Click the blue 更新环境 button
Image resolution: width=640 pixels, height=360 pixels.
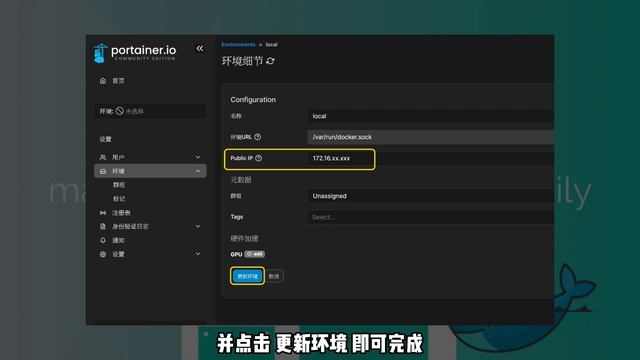[x=247, y=276]
